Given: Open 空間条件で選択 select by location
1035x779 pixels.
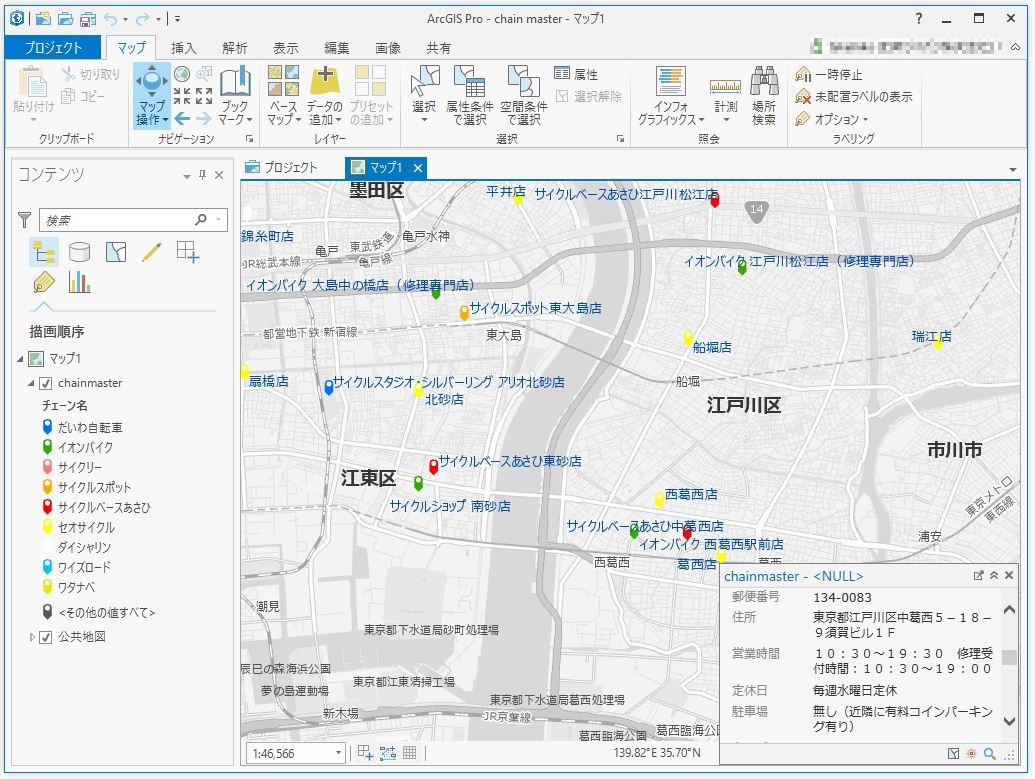Looking at the screenshot, I should pyautogui.click(x=523, y=95).
